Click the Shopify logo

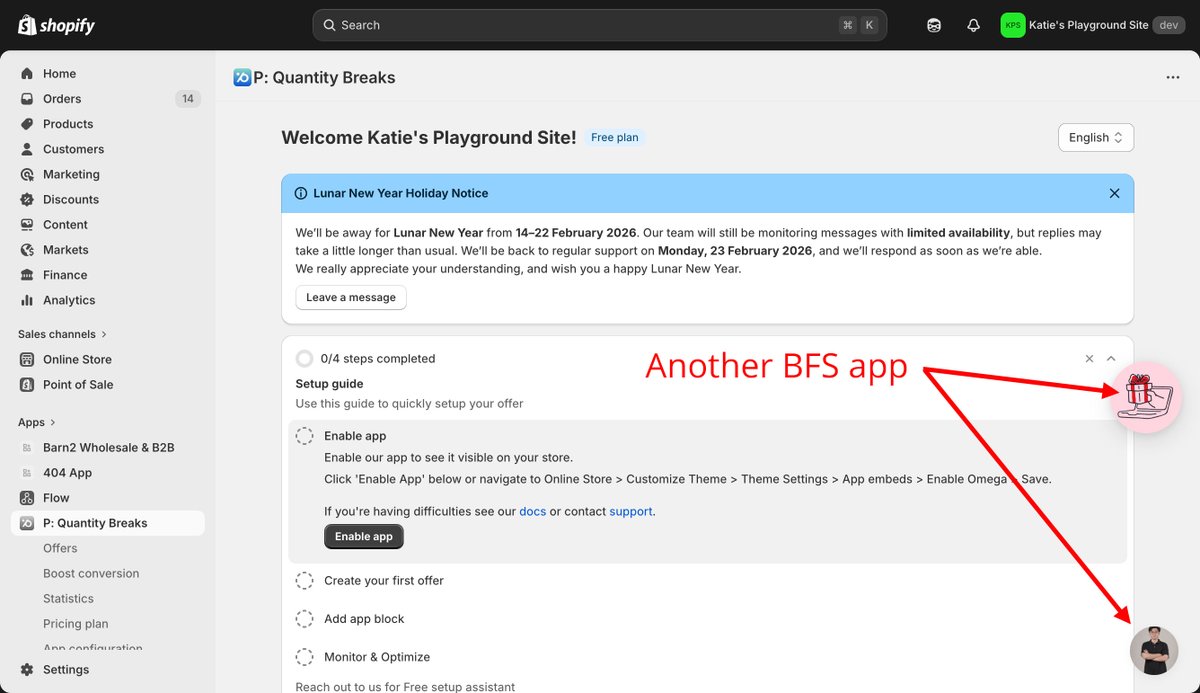[x=56, y=25]
